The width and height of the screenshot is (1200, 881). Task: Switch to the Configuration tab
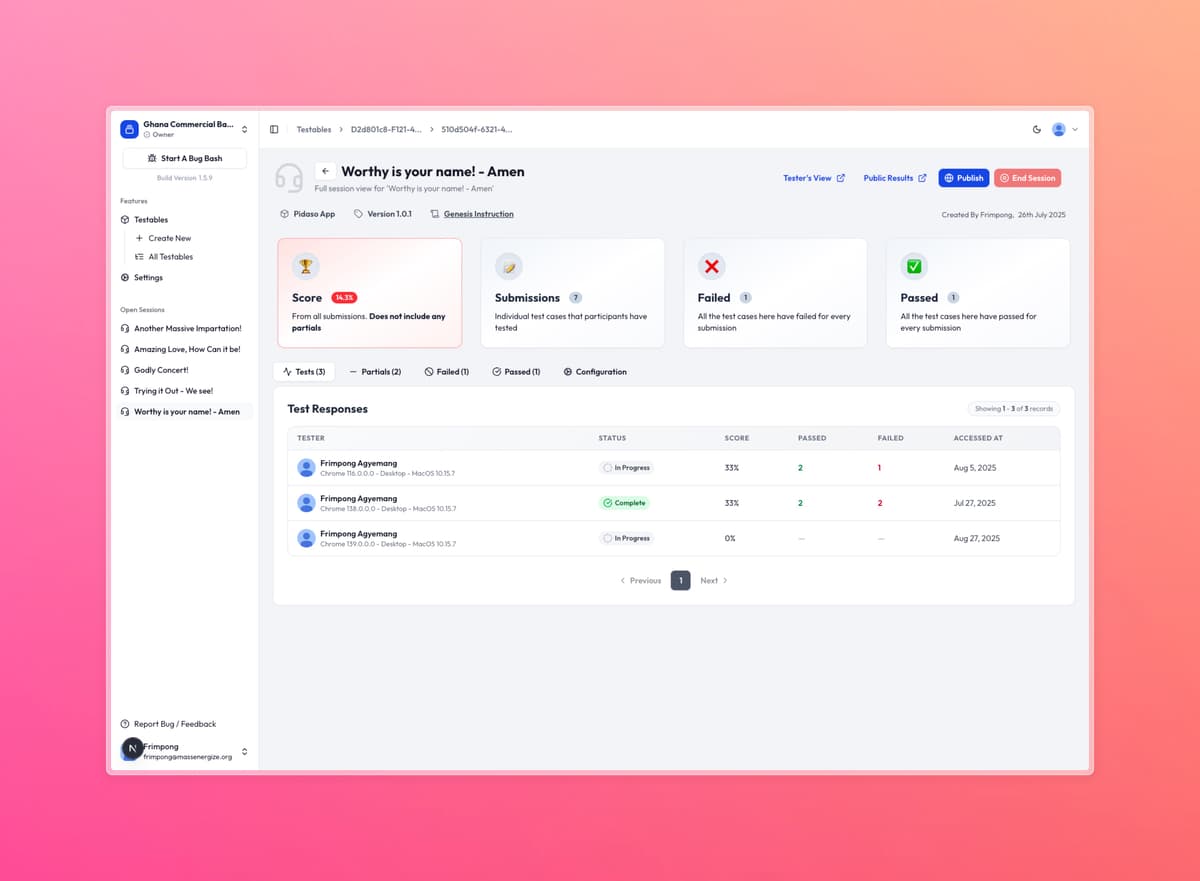594,371
